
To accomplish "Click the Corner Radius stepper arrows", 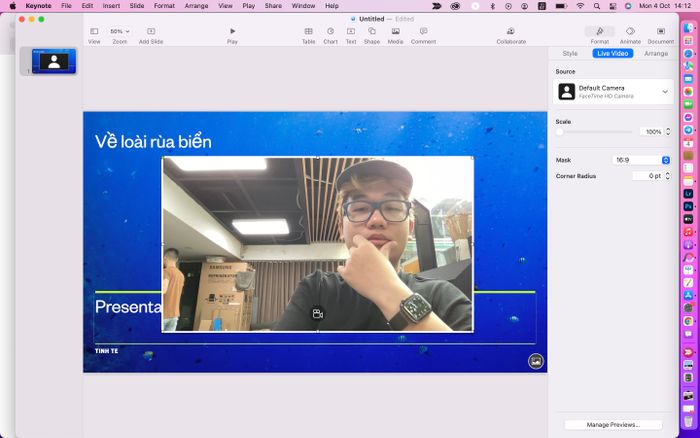I will click(667, 176).
